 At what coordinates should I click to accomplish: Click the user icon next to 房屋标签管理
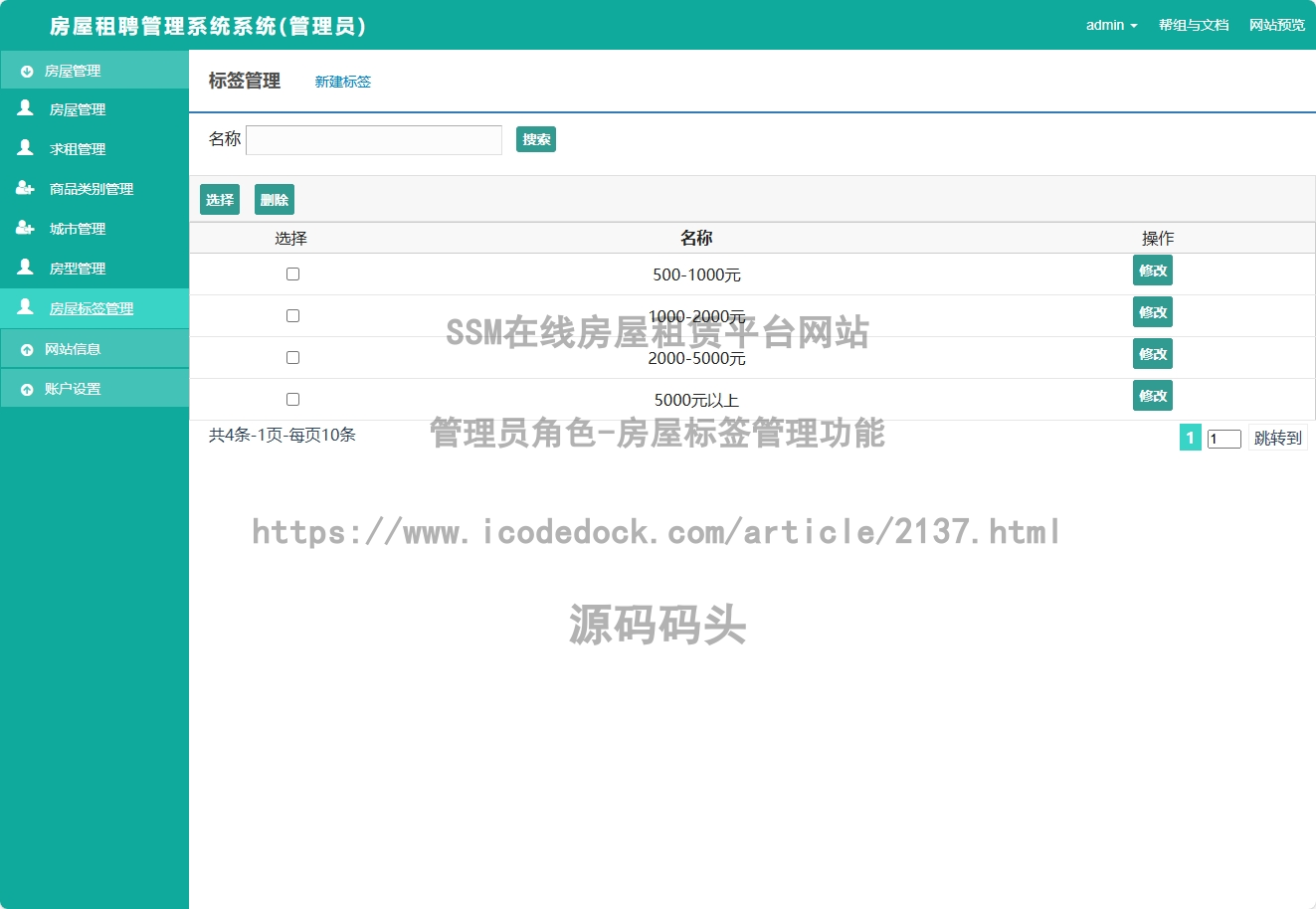coord(26,307)
